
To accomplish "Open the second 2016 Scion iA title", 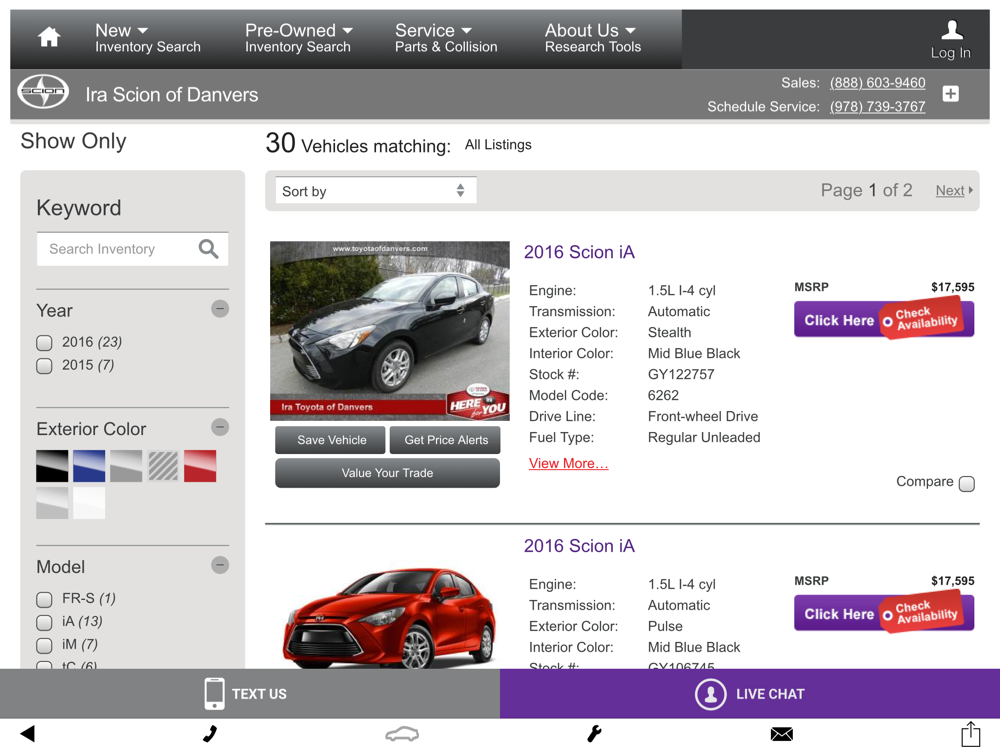I will pos(579,546).
